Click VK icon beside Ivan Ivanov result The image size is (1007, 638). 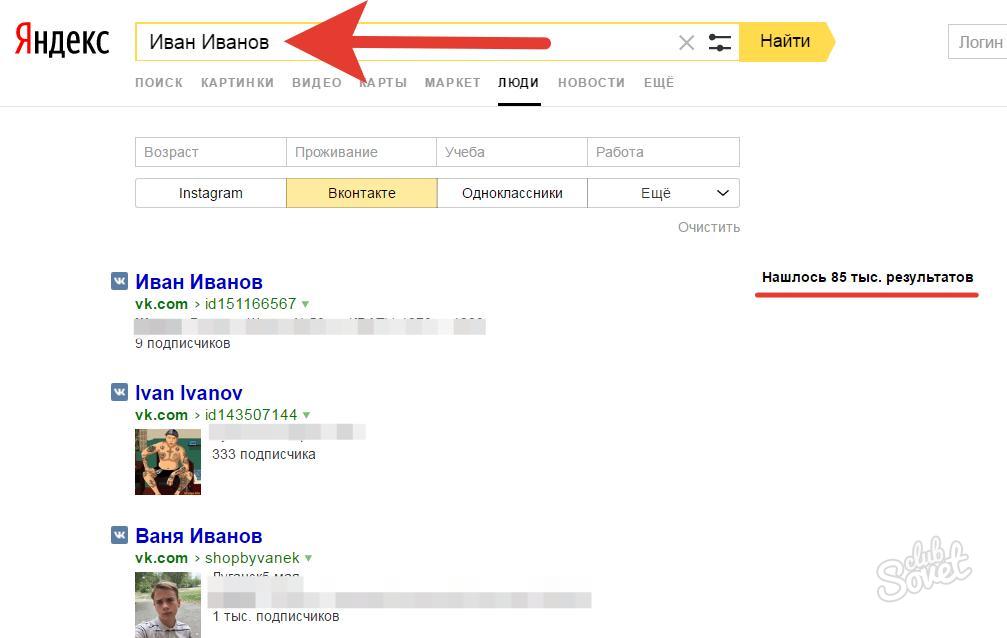pyautogui.click(x=119, y=392)
